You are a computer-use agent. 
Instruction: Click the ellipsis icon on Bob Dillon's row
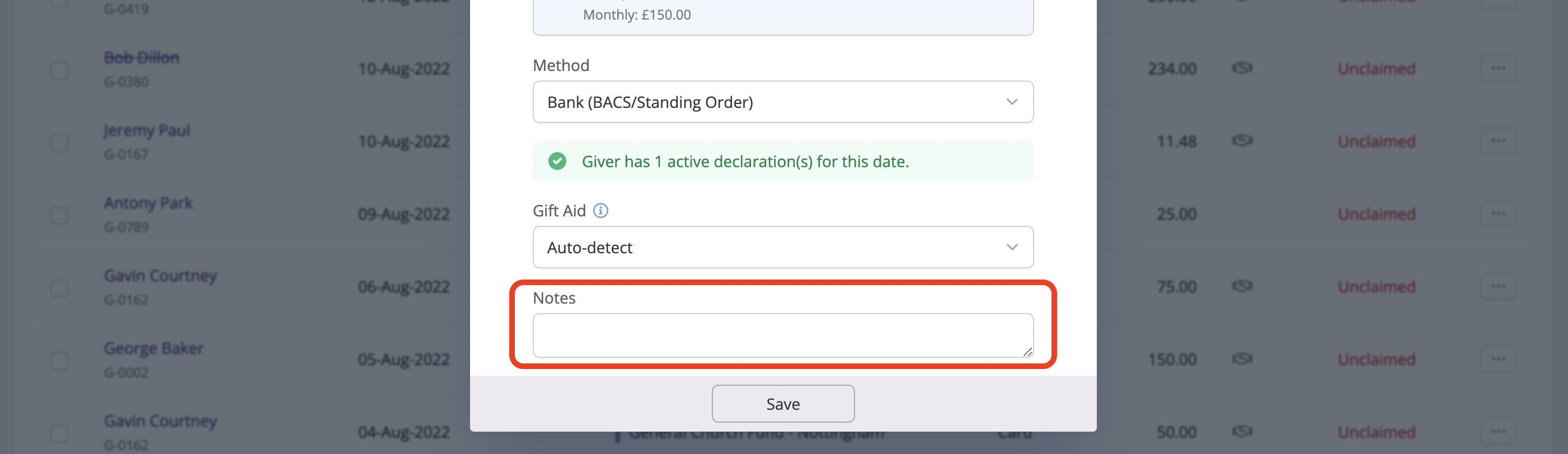click(1499, 68)
